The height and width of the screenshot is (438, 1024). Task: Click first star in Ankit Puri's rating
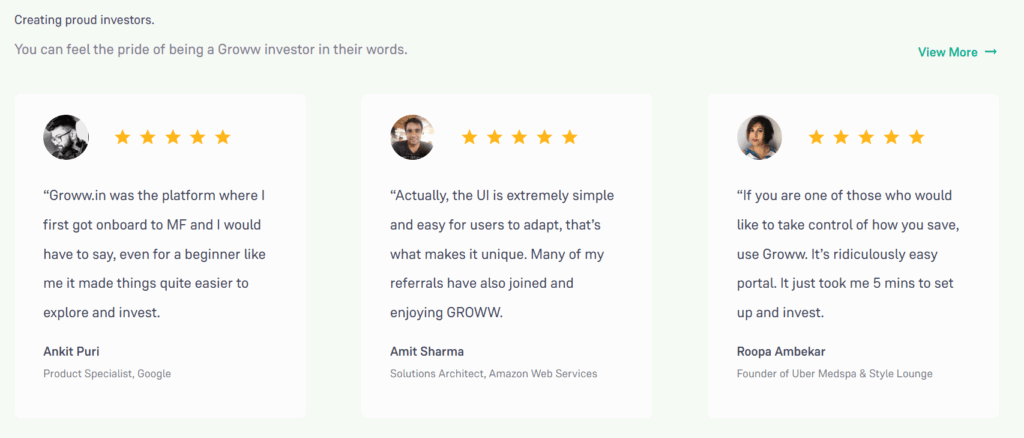click(122, 137)
